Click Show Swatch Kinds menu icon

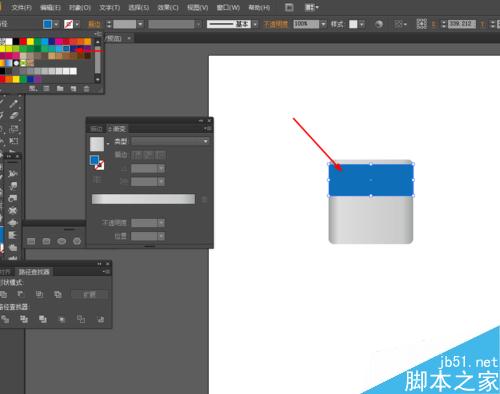(x=46, y=88)
